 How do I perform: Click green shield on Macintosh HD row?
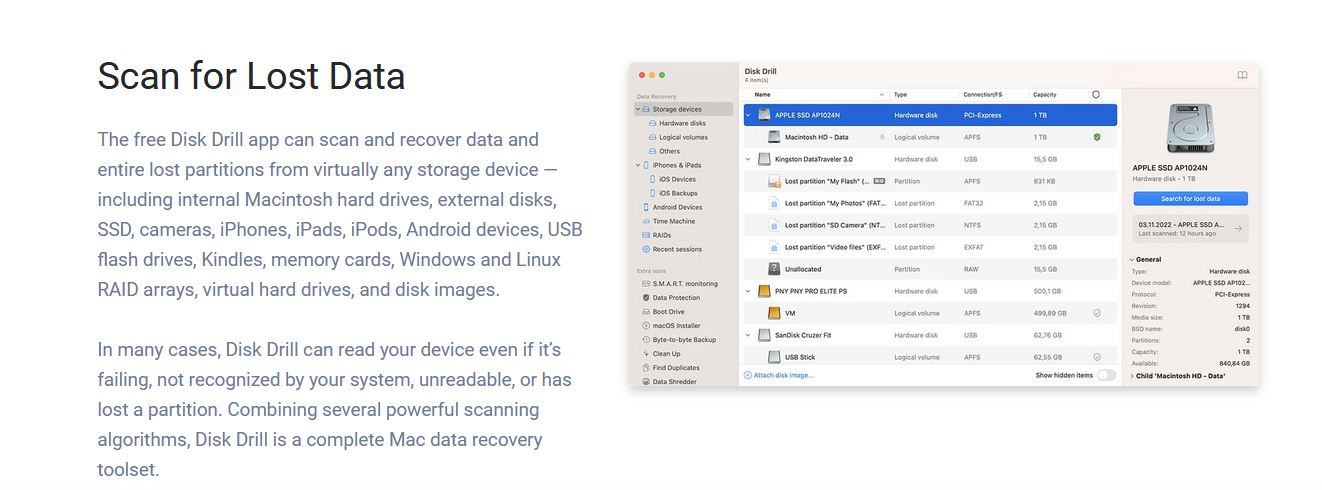point(1097,137)
